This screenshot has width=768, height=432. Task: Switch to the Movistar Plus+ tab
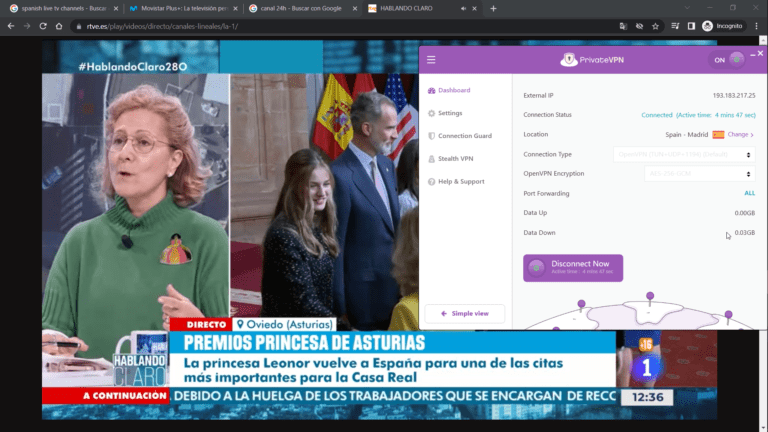point(180,8)
